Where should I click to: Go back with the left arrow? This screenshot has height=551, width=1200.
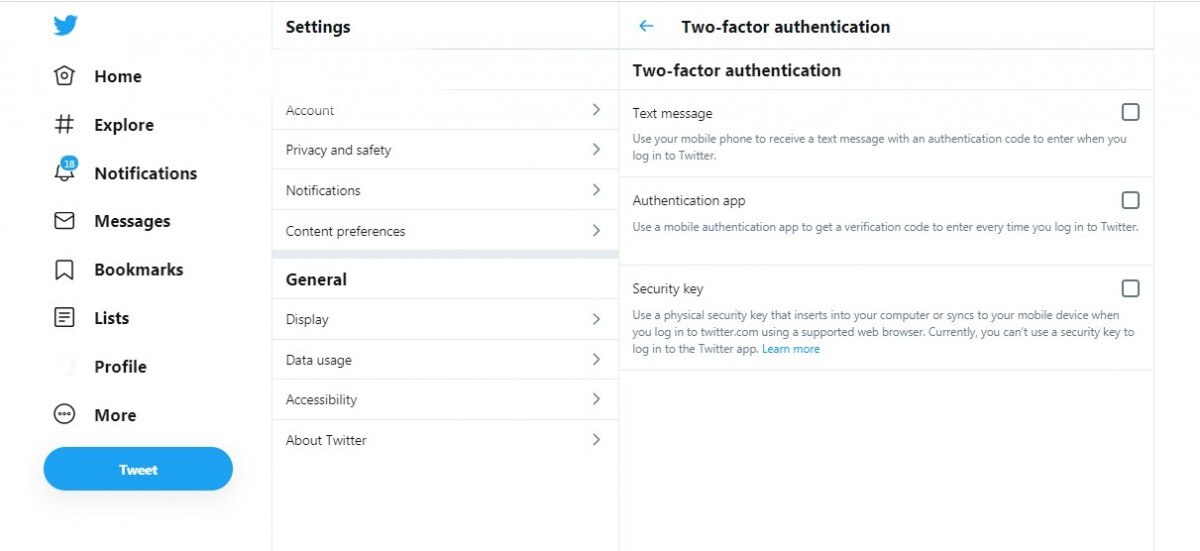(646, 27)
